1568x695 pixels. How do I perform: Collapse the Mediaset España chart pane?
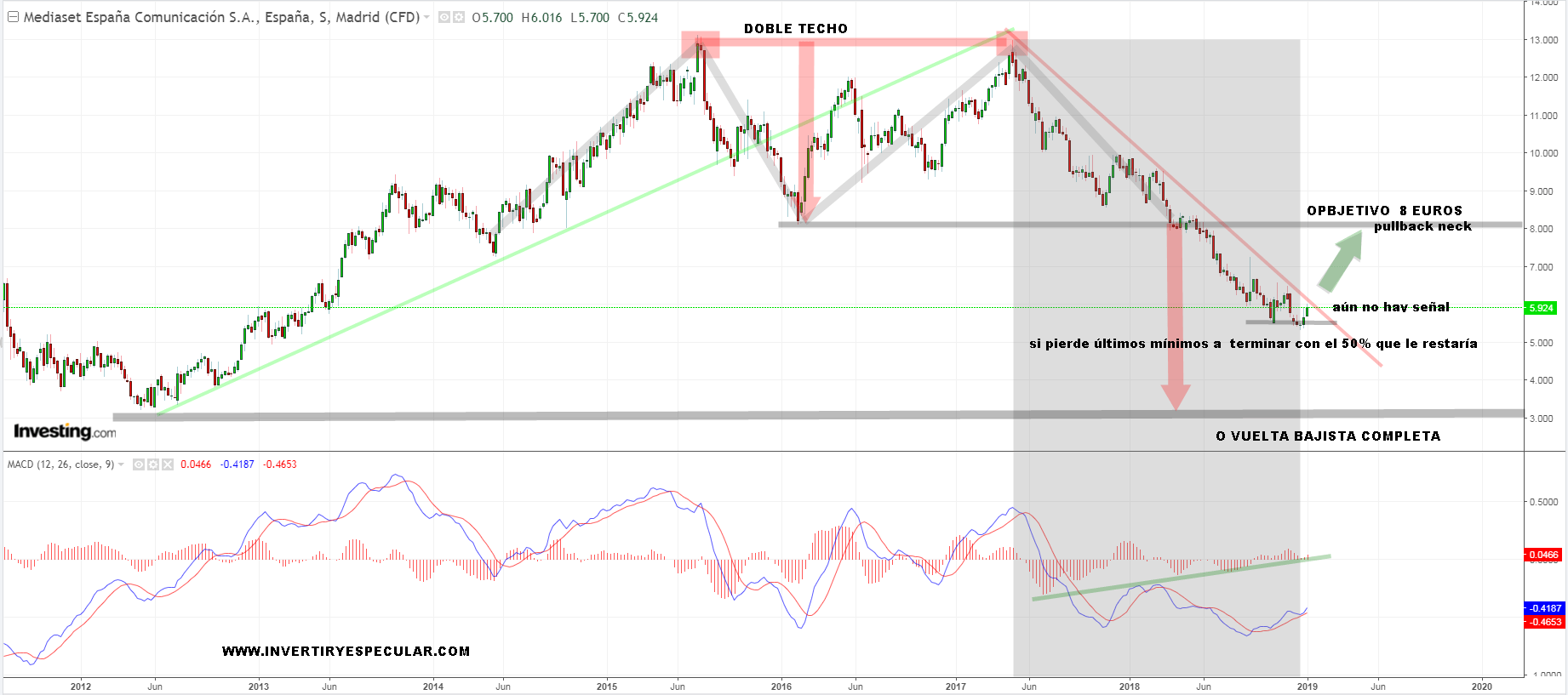13,17
